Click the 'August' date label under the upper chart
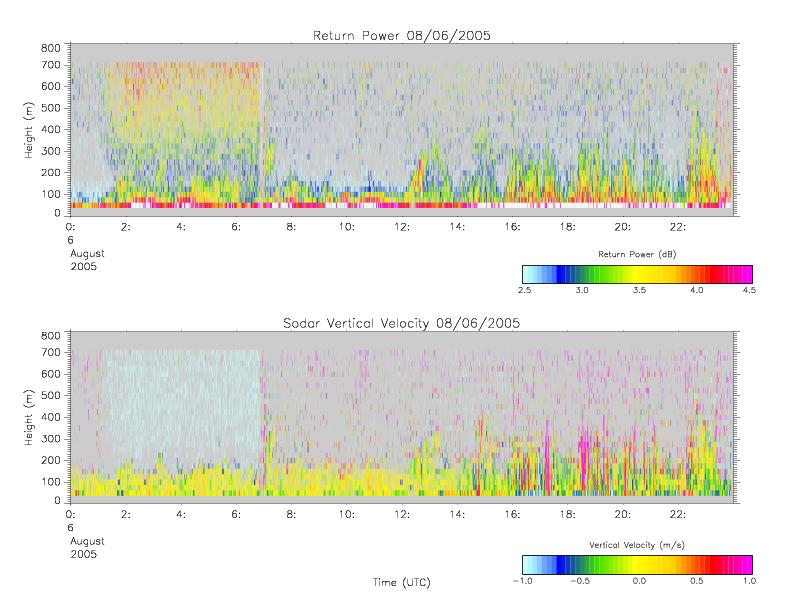This screenshot has height=611, width=791. (87, 253)
